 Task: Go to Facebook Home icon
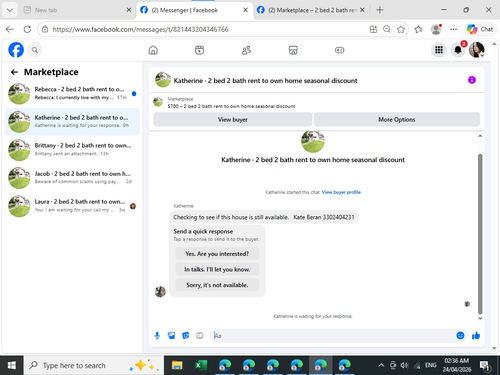[153, 50]
